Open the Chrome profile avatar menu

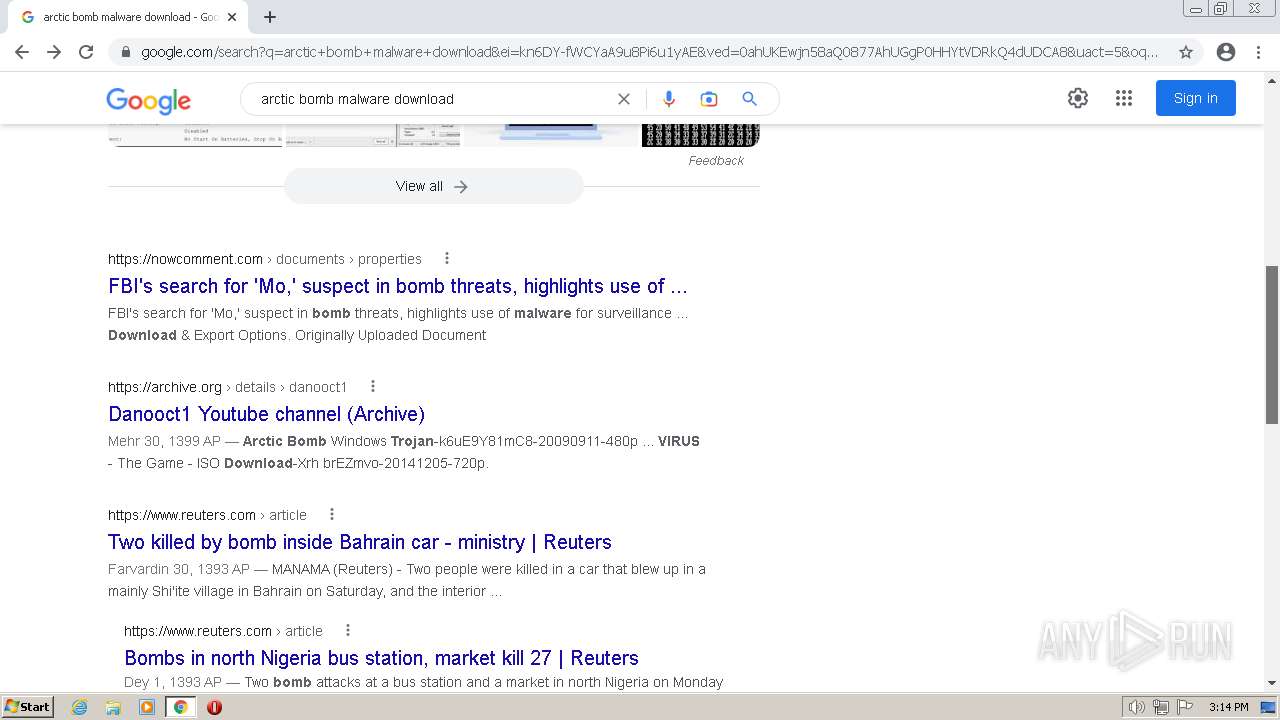point(1226,52)
